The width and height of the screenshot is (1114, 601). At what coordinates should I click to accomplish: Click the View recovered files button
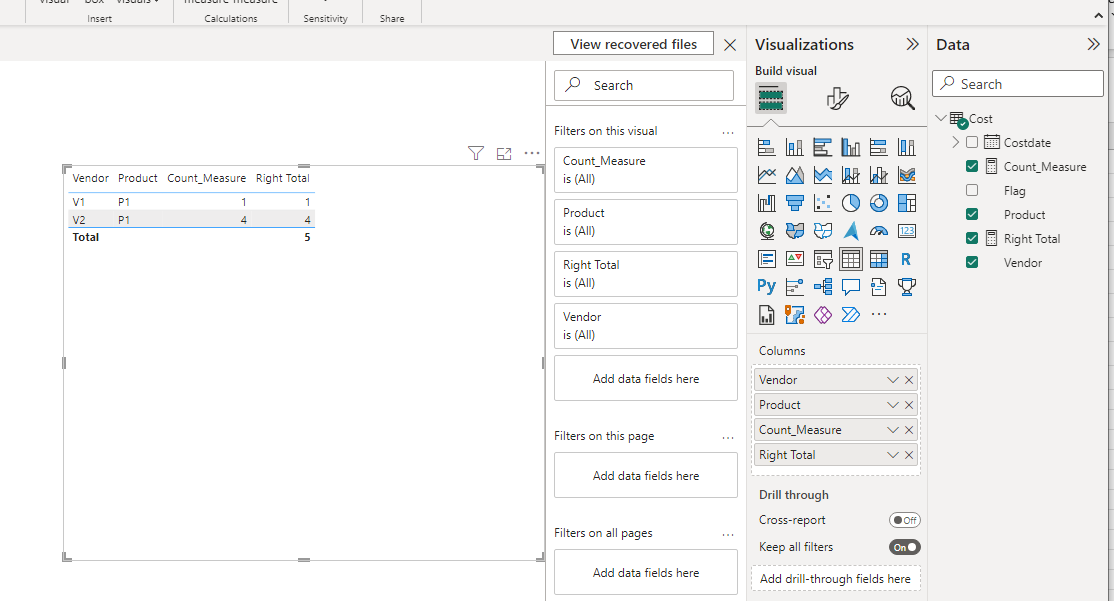pos(633,44)
